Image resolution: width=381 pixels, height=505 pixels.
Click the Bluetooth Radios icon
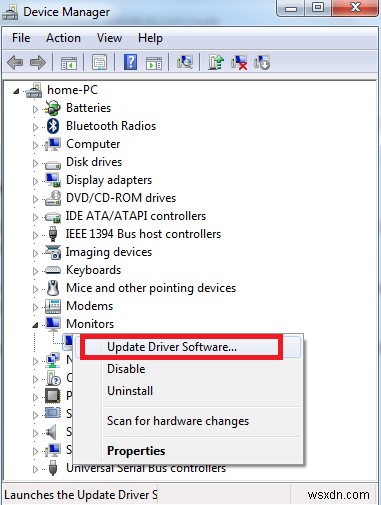point(53,126)
